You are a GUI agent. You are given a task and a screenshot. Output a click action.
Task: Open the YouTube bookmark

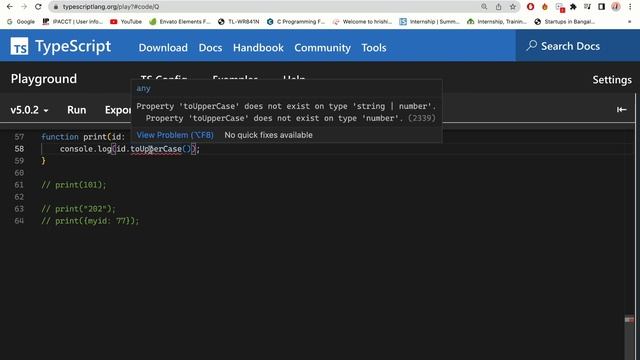tap(126, 22)
